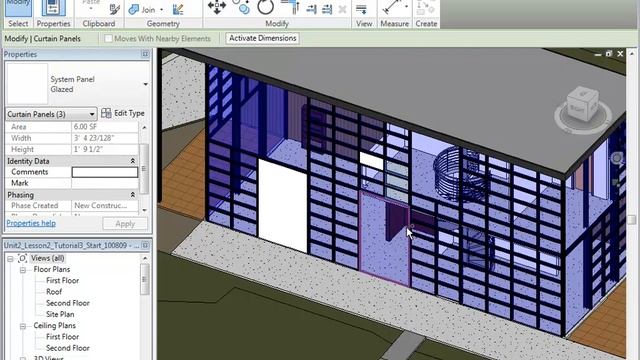Open the Site Plan view
This screenshot has width=640, height=360.
(x=60, y=314)
